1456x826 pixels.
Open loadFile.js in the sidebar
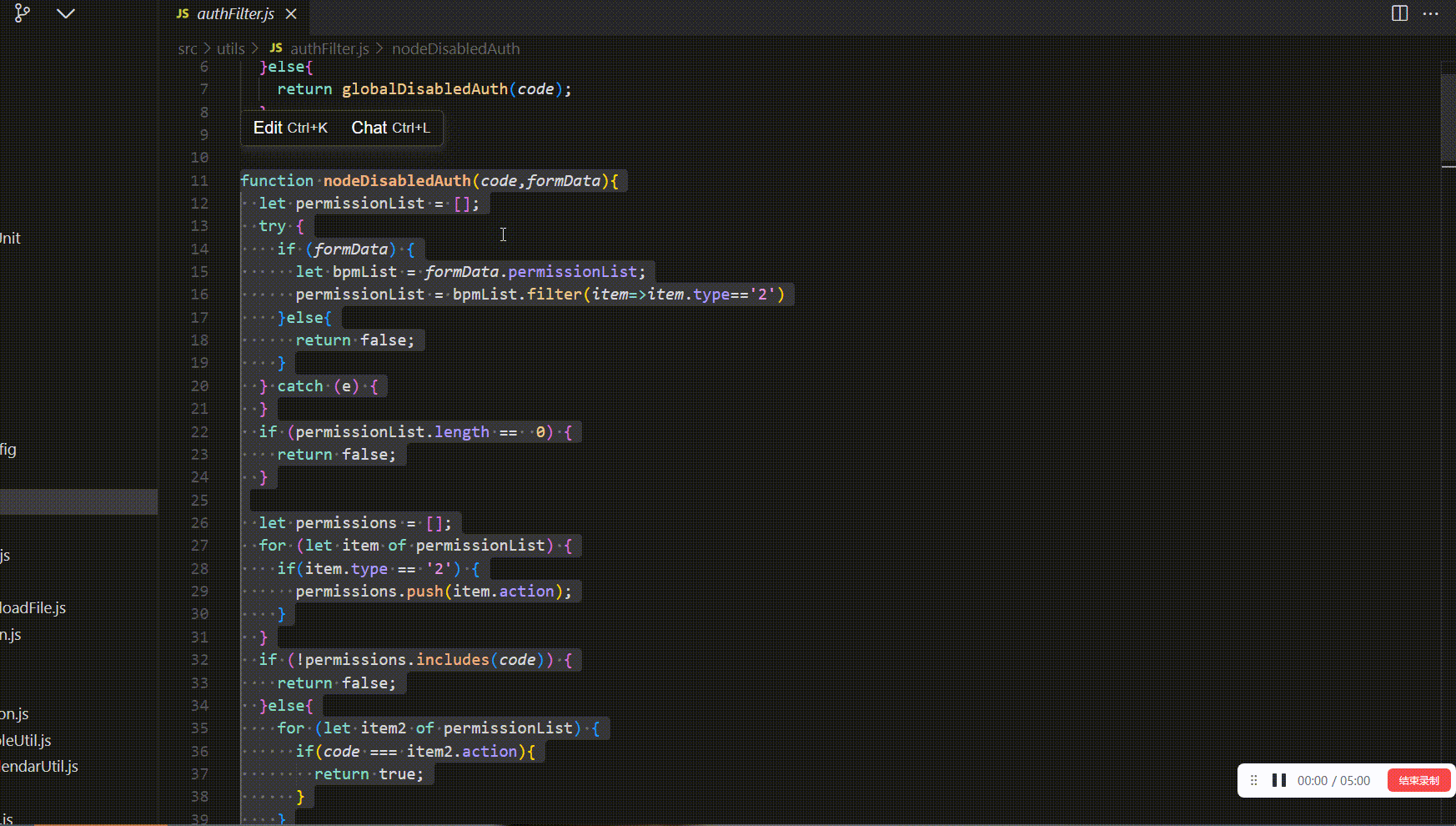[x=33, y=607]
